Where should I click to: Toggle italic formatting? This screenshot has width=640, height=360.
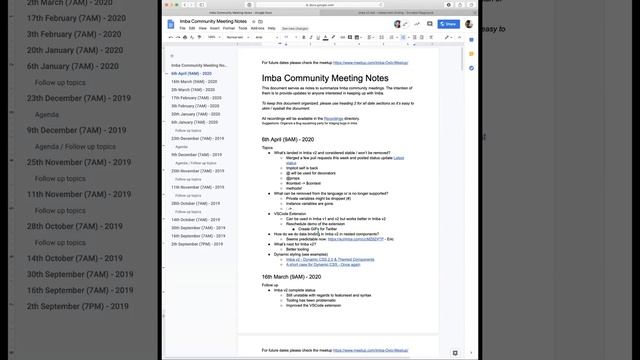tap(311, 37)
